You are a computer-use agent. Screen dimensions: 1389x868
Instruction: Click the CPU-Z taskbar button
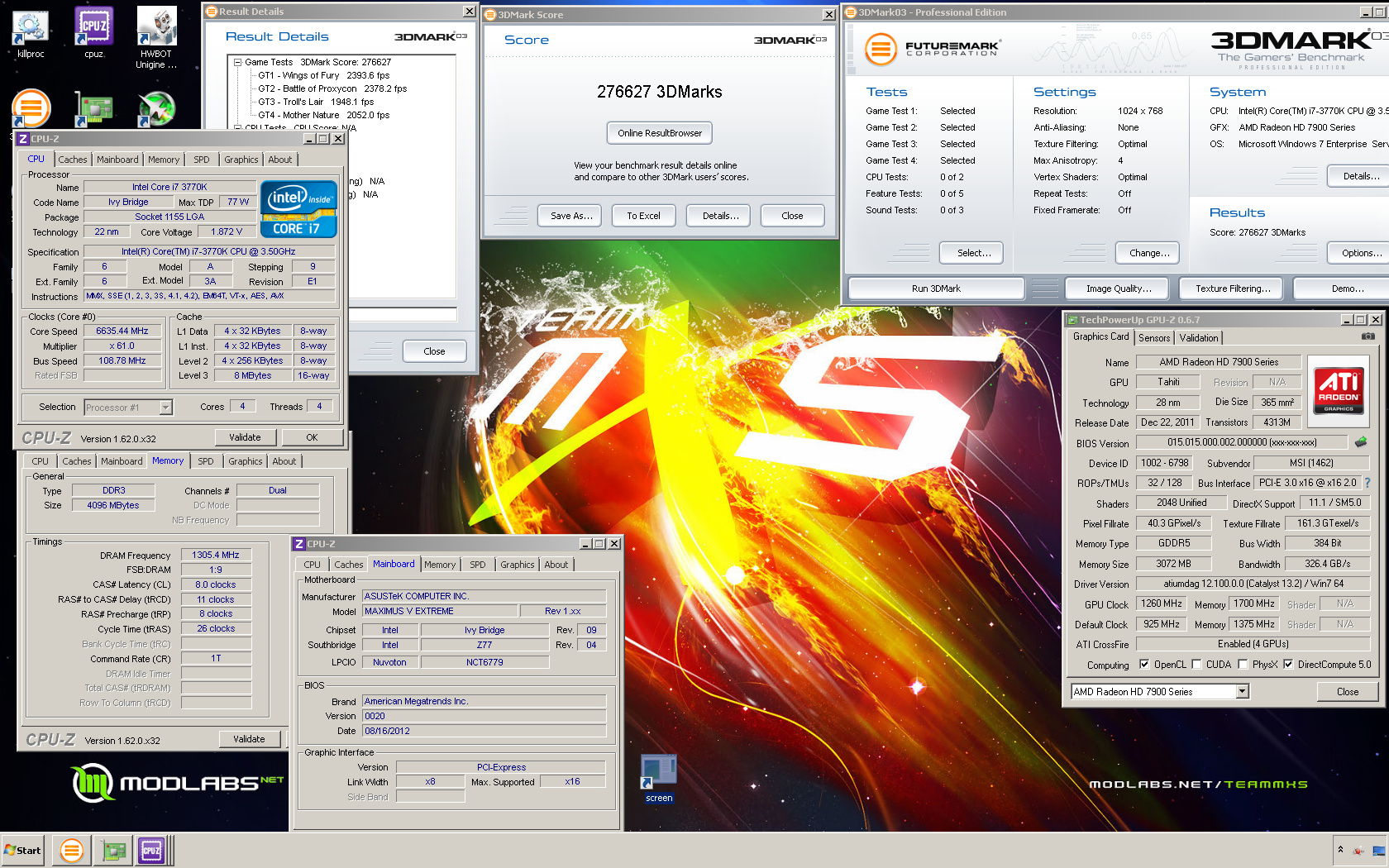tap(154, 850)
